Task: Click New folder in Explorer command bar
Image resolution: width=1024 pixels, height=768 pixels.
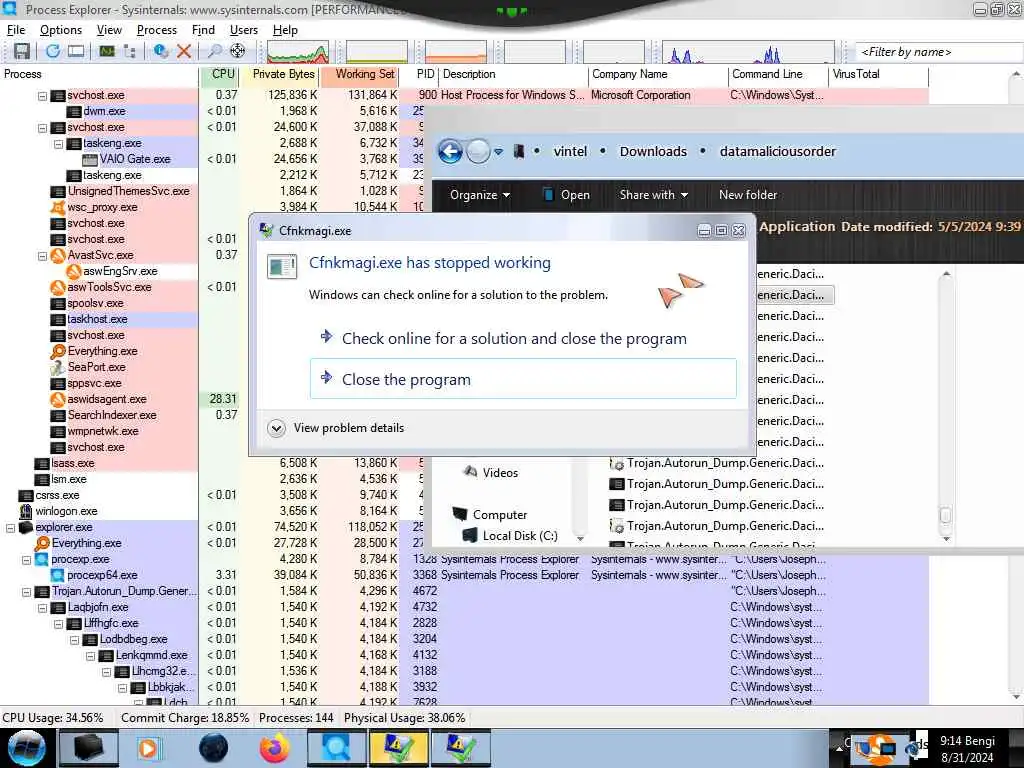Action: (x=748, y=195)
